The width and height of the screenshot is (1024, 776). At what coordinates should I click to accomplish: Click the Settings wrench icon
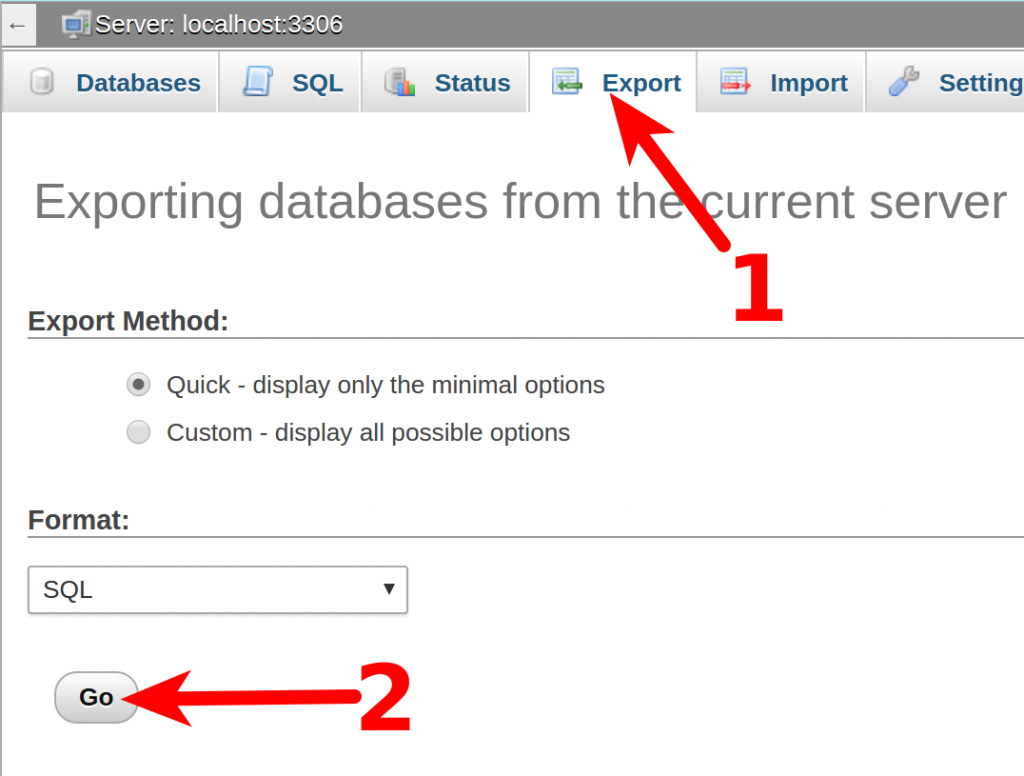905,83
